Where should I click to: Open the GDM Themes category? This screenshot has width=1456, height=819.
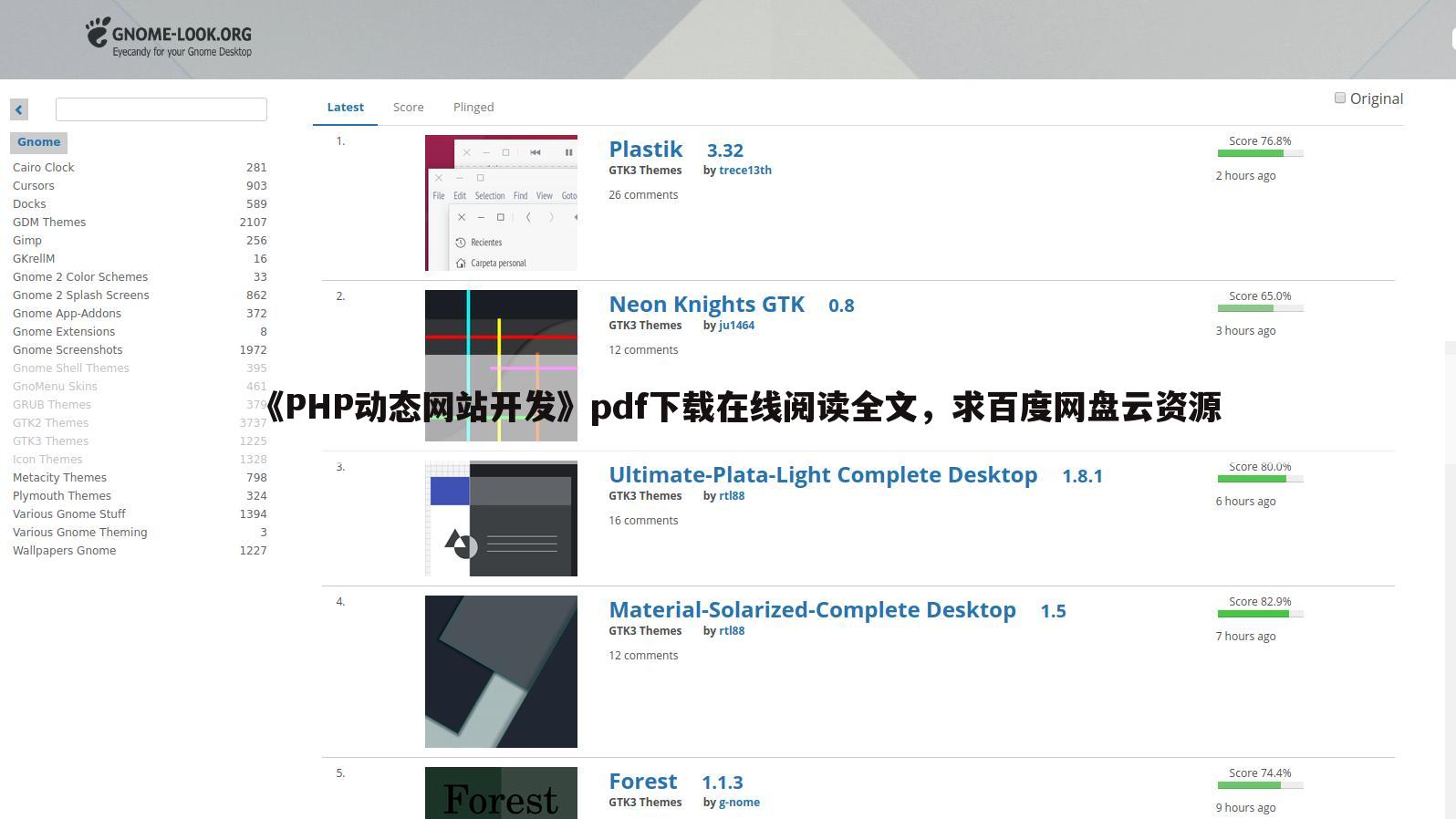[49, 222]
